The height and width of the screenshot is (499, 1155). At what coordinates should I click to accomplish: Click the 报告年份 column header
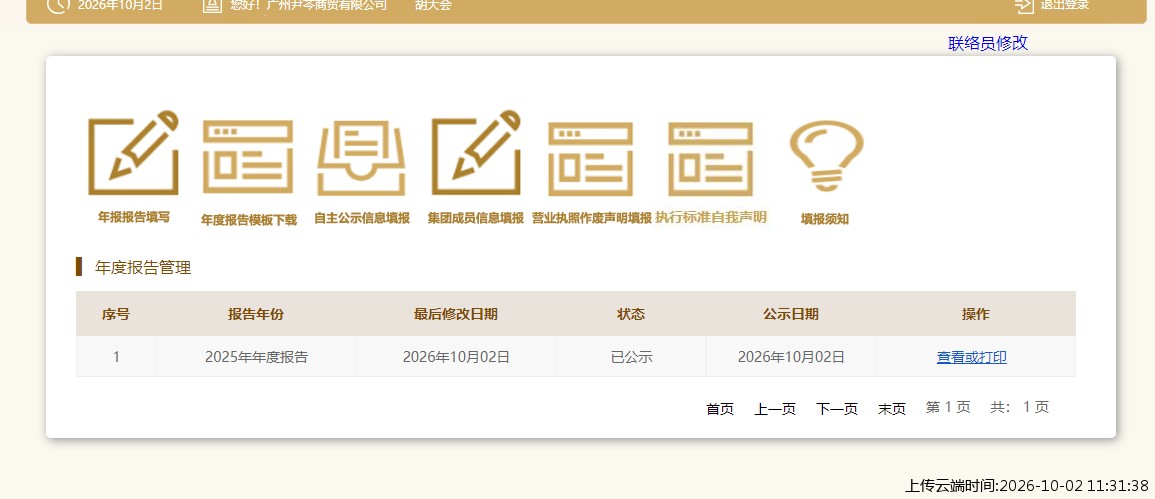[256, 314]
